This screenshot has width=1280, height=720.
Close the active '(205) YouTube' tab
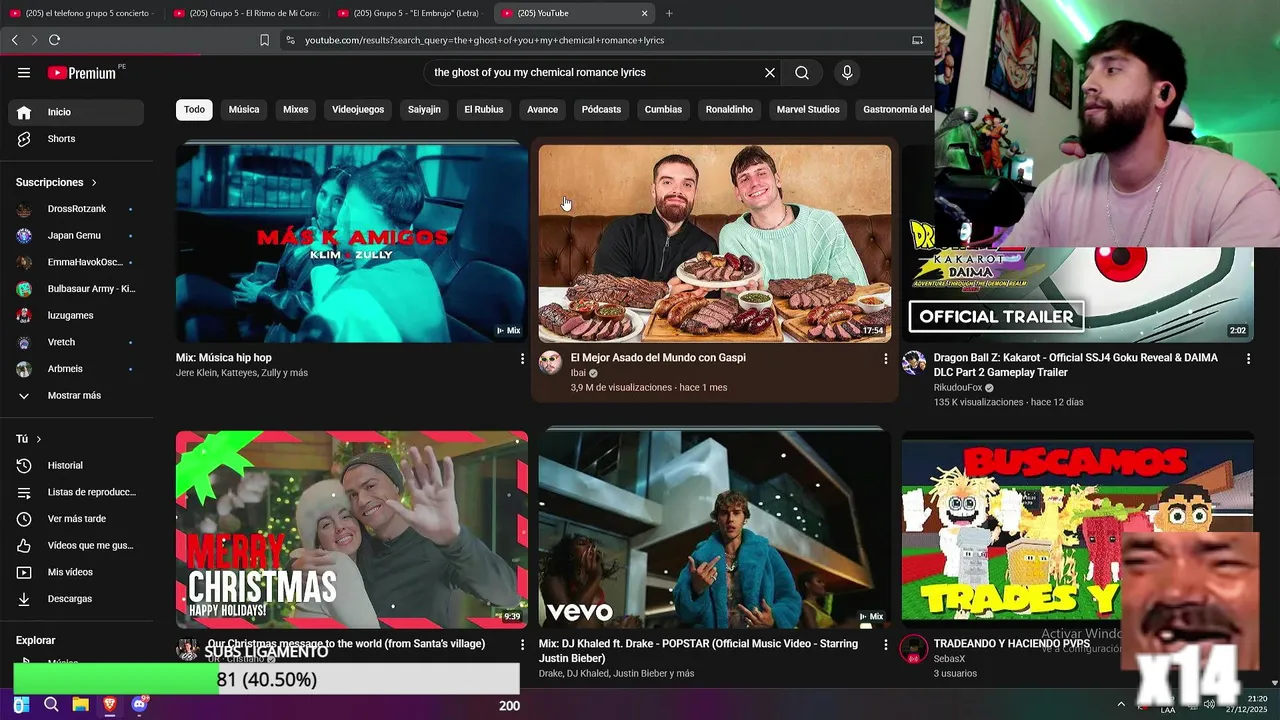pyautogui.click(x=644, y=13)
